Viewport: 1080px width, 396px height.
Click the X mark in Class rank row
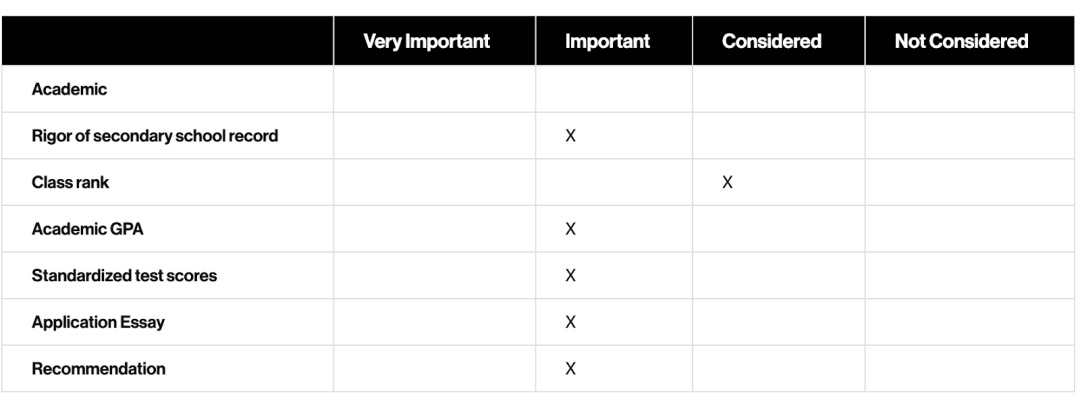tap(727, 183)
